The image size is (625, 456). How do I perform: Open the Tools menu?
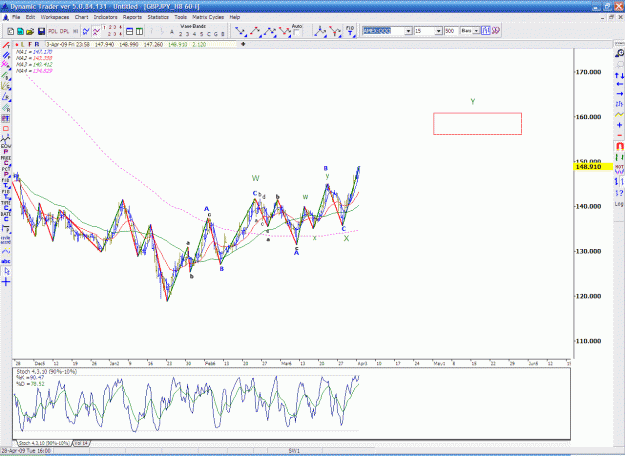pos(181,17)
